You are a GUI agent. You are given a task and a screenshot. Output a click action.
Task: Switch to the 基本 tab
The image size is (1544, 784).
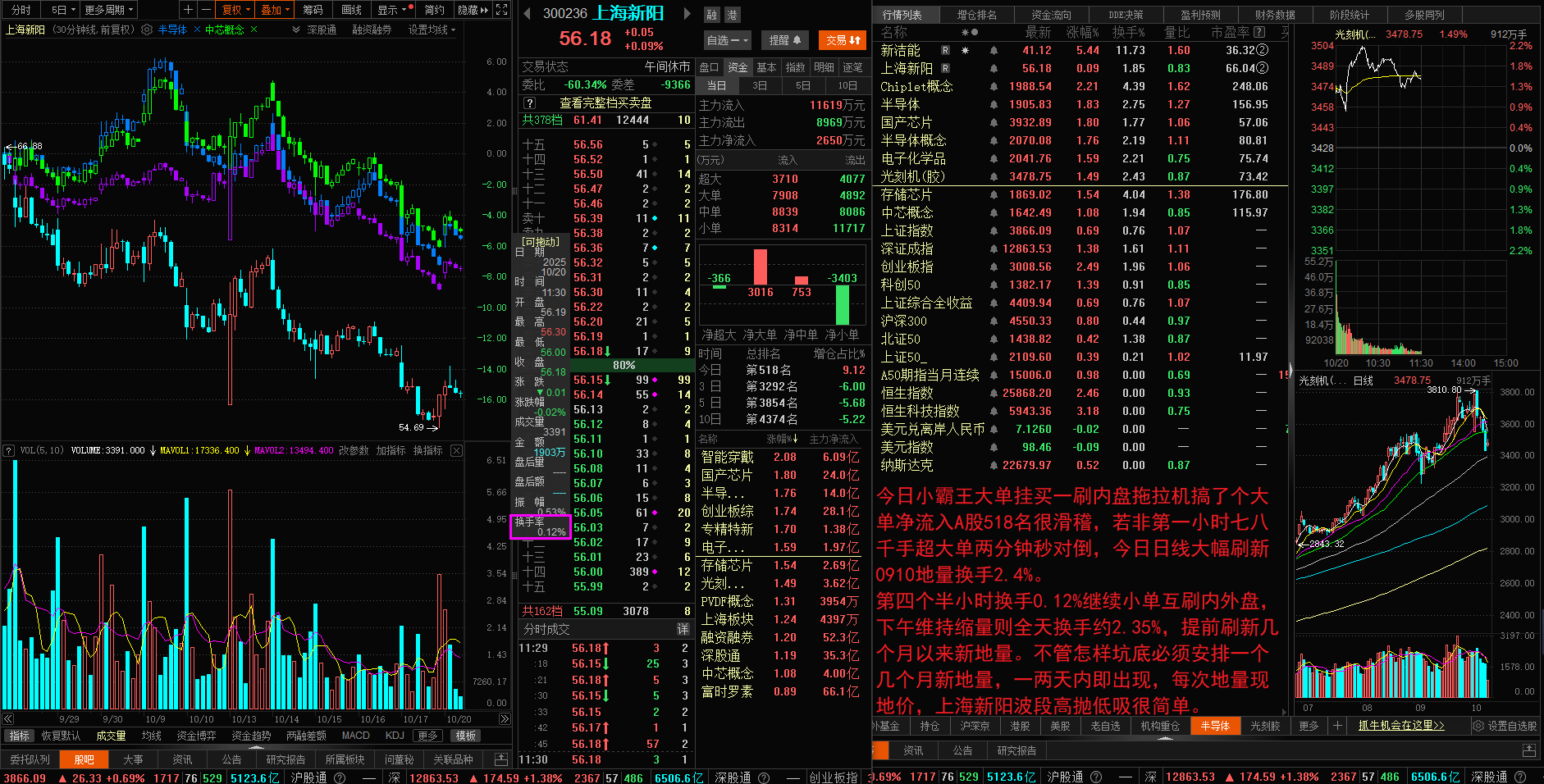(x=766, y=67)
